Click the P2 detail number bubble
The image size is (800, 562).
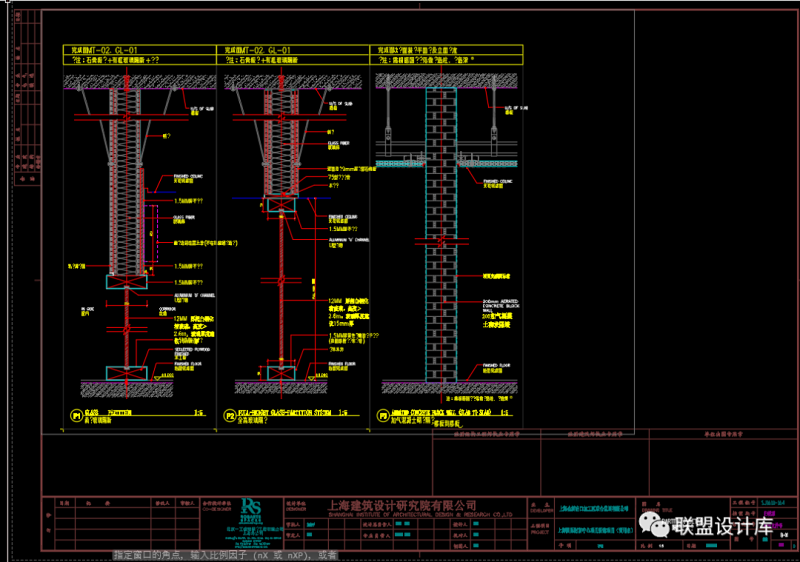click(x=229, y=413)
